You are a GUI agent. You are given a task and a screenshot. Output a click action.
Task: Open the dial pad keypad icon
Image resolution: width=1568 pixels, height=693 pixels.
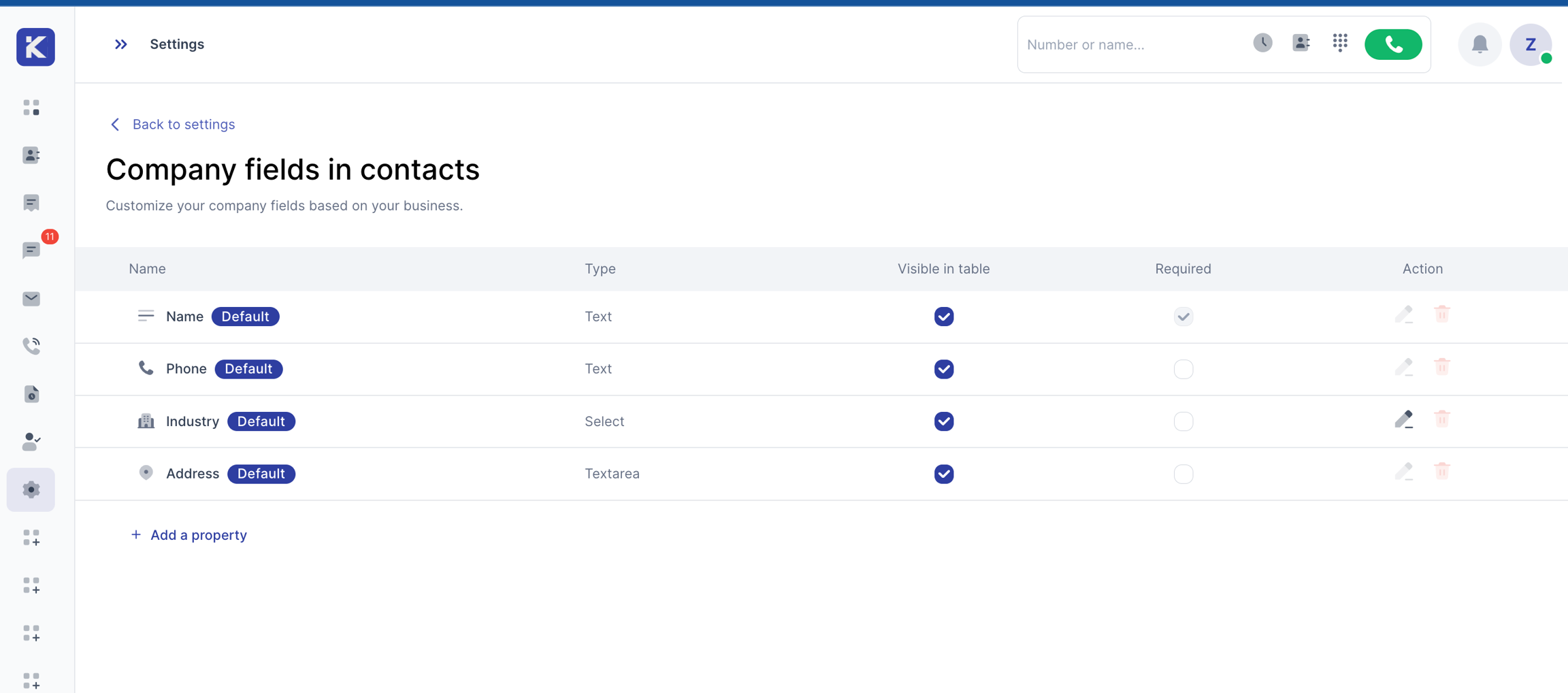pyautogui.click(x=1340, y=43)
